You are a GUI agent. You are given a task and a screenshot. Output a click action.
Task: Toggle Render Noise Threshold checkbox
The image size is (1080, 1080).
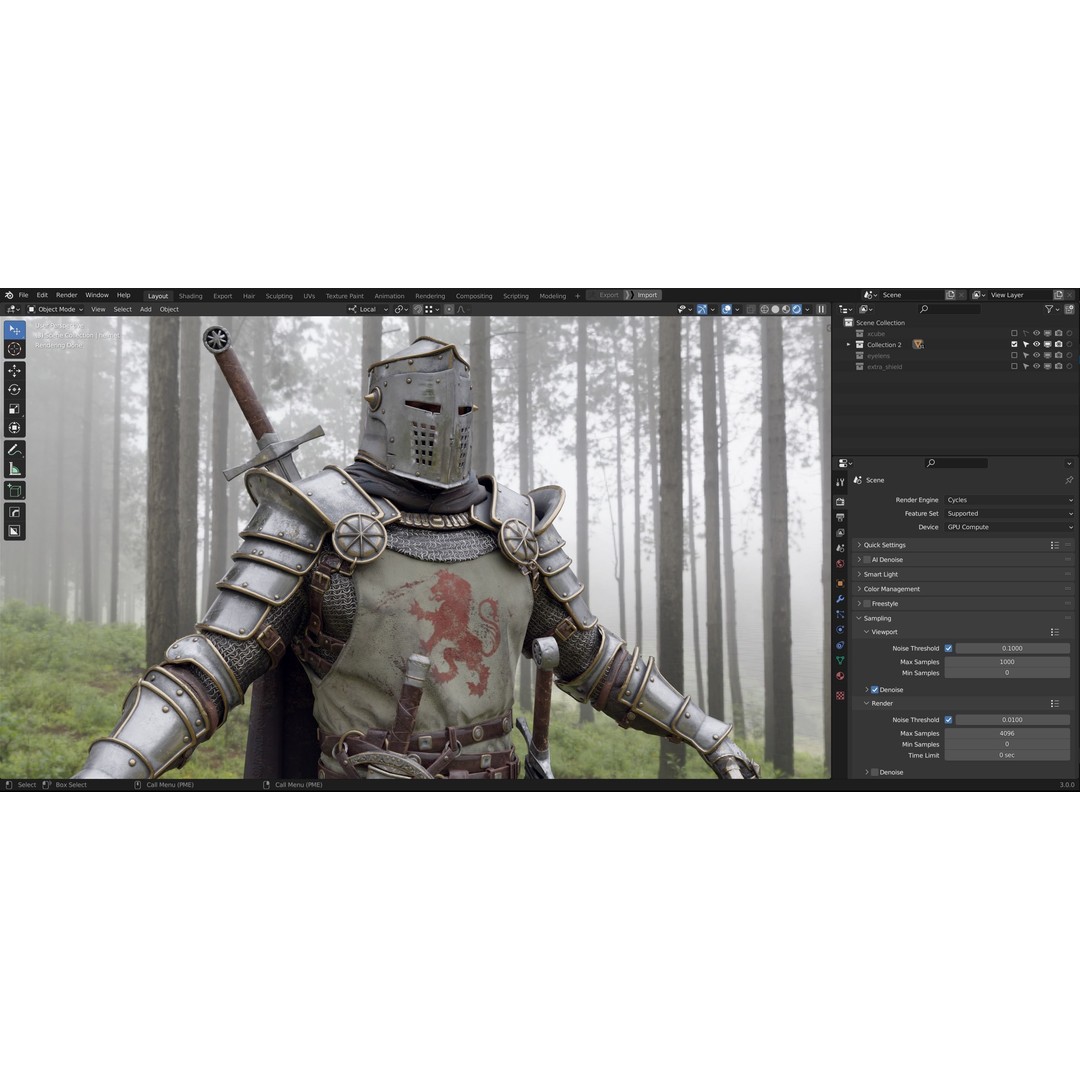click(948, 720)
